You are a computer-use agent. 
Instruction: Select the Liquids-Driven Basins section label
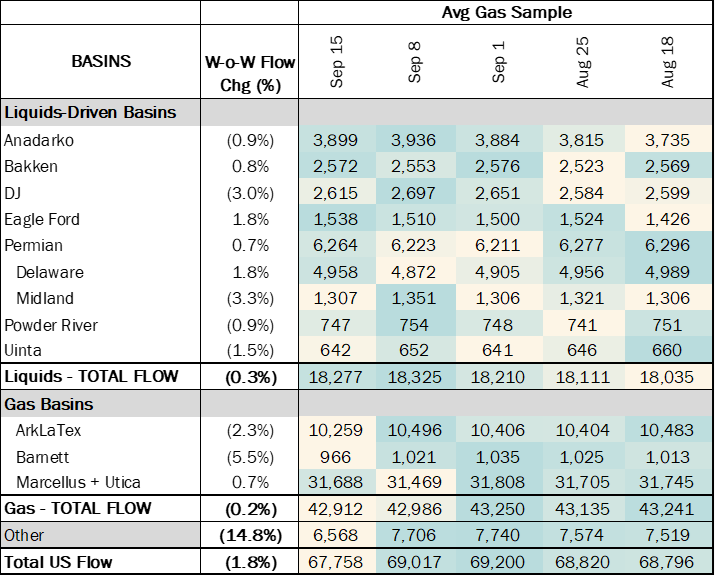point(90,112)
